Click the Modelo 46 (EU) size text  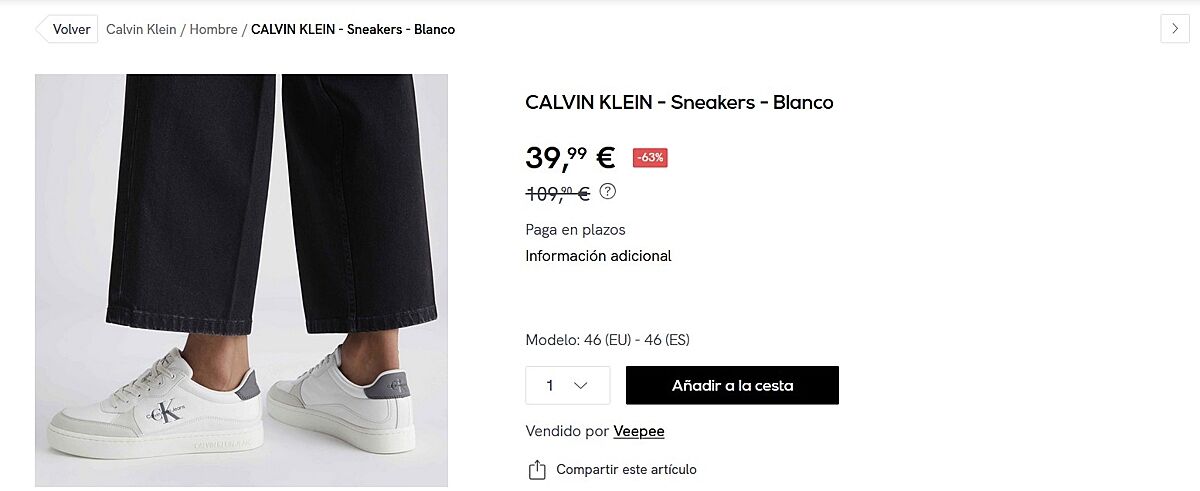(x=607, y=340)
